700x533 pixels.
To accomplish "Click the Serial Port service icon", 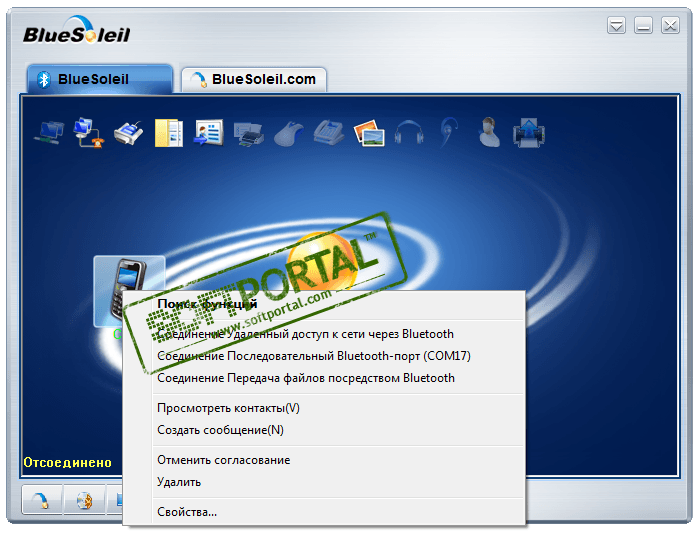I will coord(129,133).
